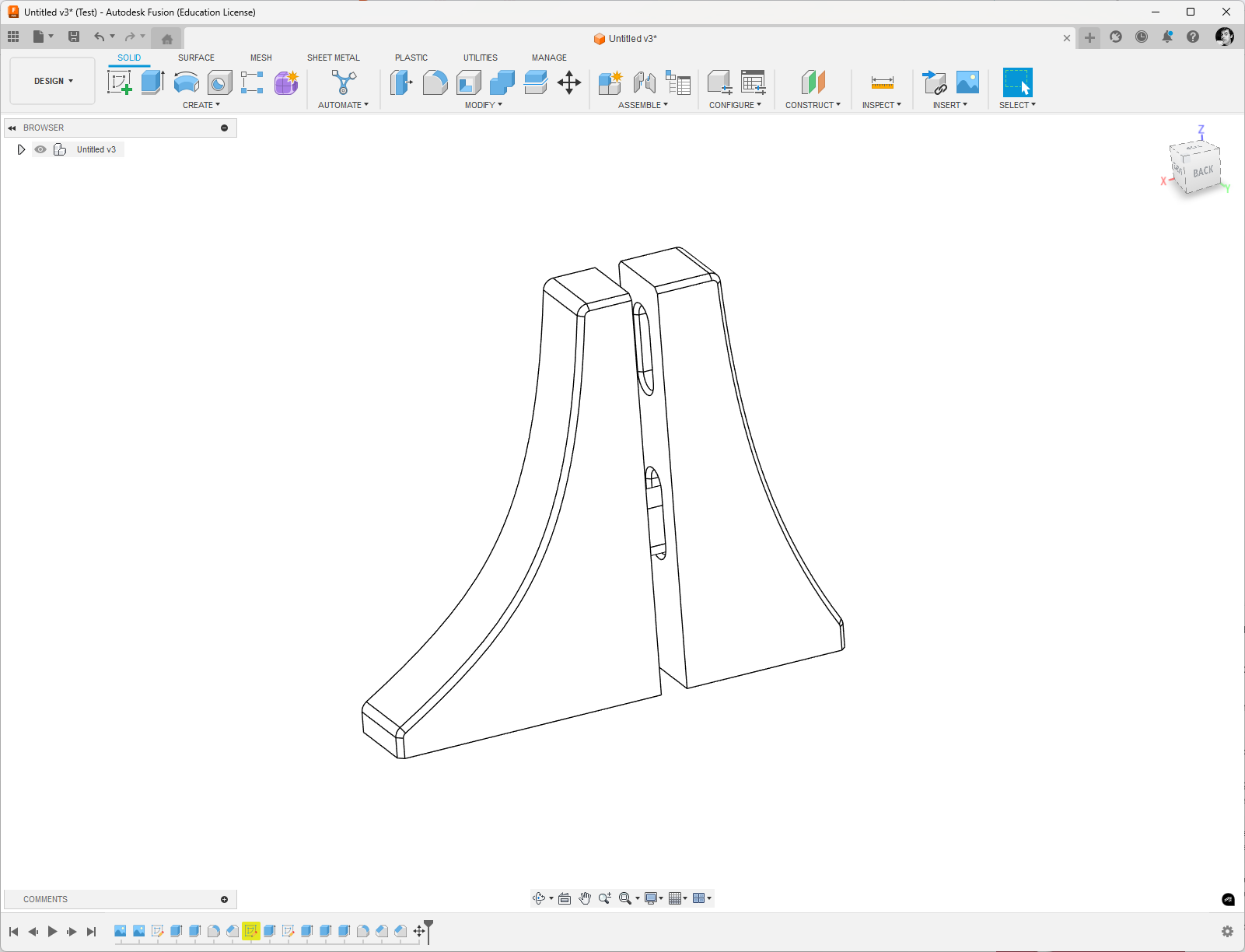The image size is (1245, 952).
Task: Open the Change Parameters table icon
Action: coord(754,82)
